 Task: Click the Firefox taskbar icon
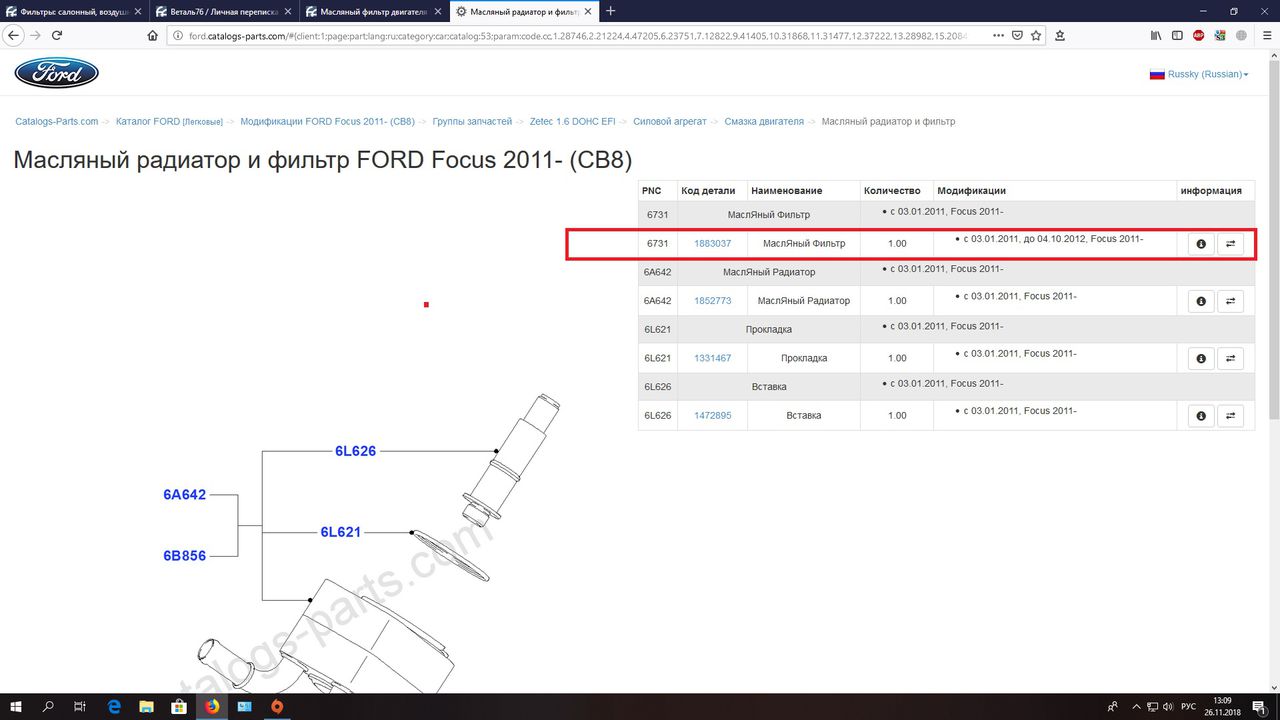click(212, 706)
